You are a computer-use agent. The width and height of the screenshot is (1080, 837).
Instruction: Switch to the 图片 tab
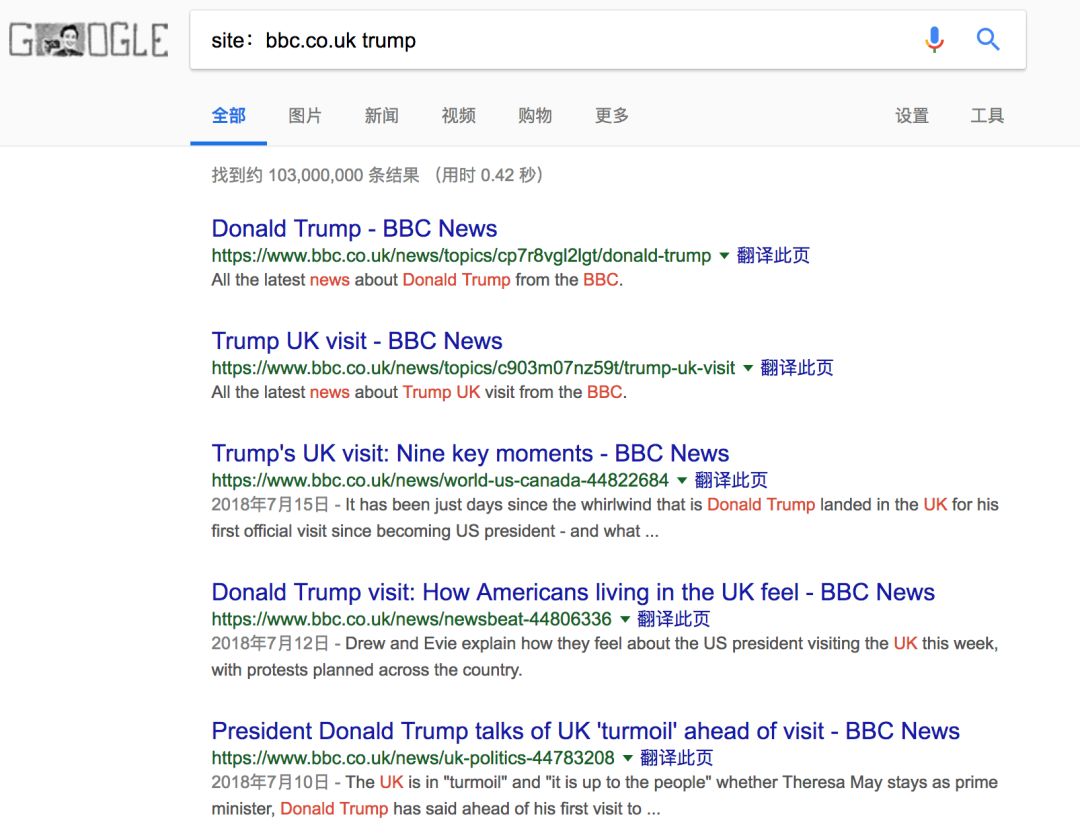tap(305, 116)
